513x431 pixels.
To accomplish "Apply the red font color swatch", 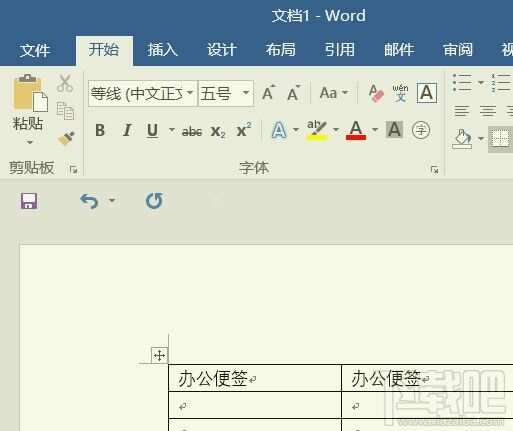I will pos(356,130).
